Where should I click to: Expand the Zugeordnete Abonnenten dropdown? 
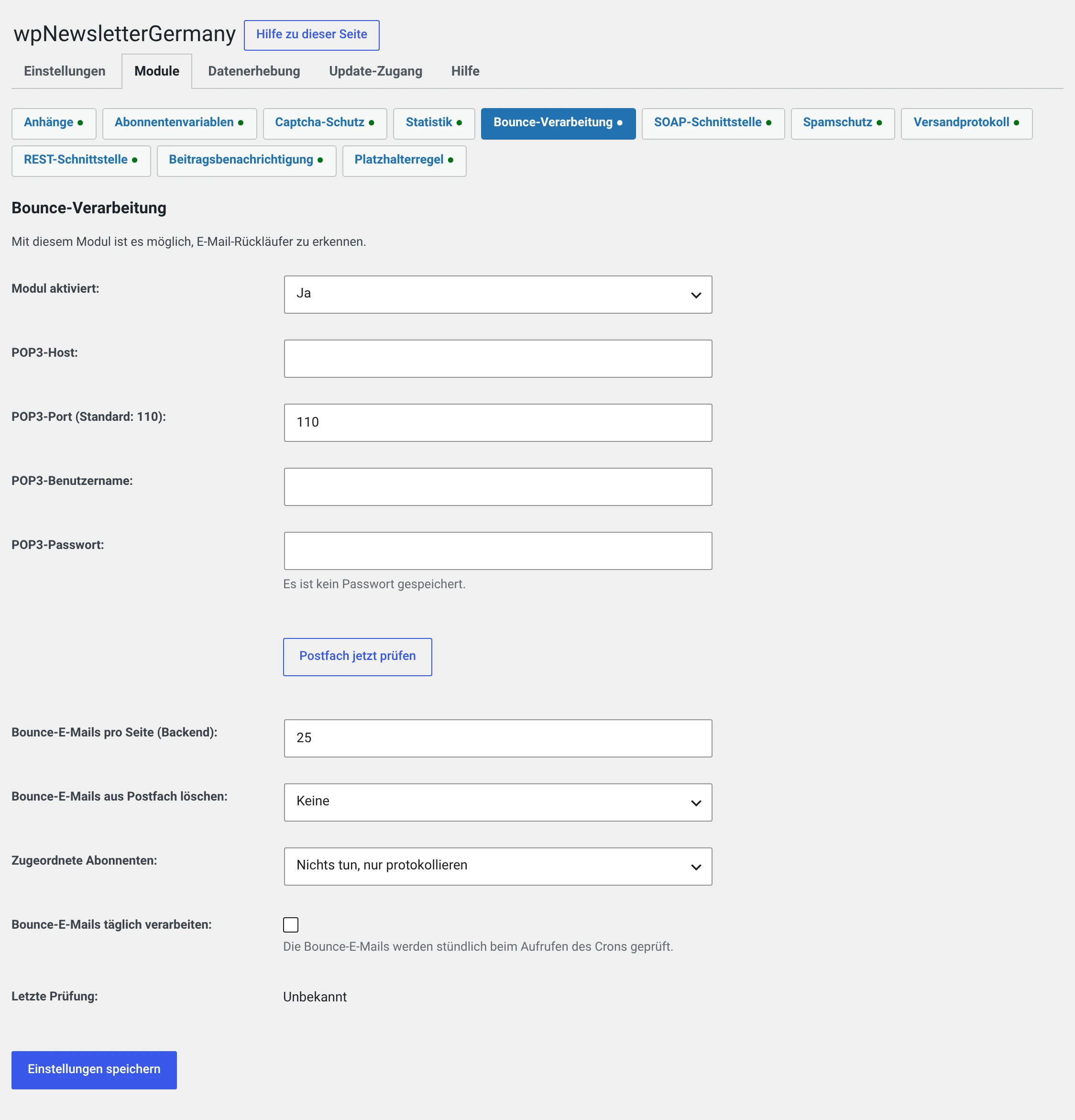coord(498,866)
